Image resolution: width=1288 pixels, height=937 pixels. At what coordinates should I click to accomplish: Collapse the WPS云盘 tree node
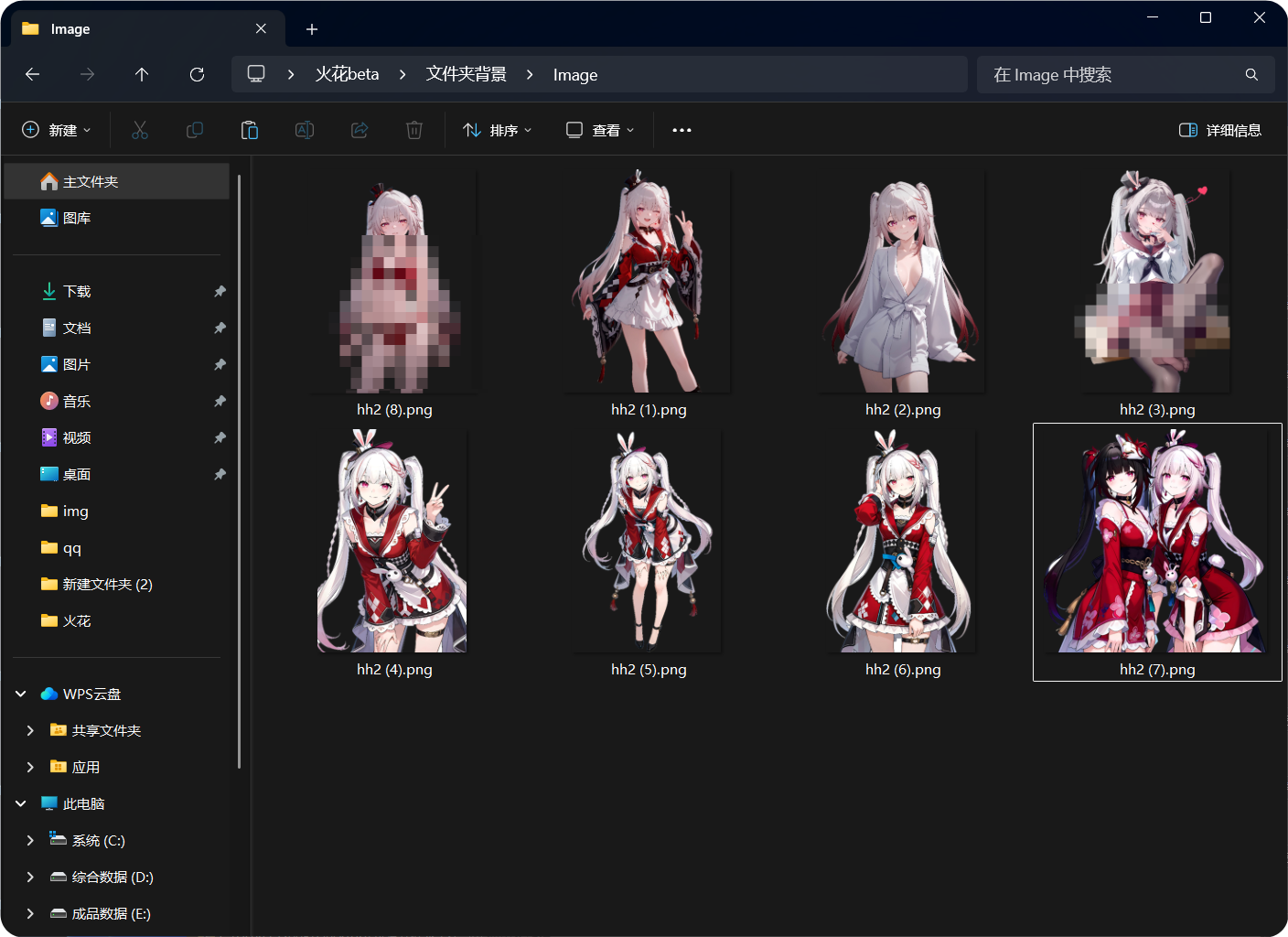[x=21, y=694]
